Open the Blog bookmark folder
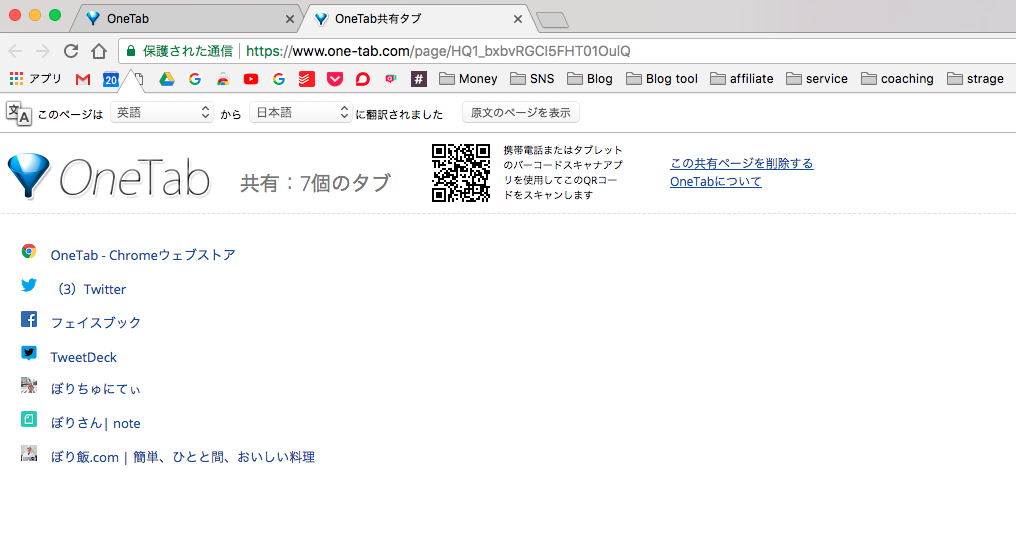 (x=590, y=79)
